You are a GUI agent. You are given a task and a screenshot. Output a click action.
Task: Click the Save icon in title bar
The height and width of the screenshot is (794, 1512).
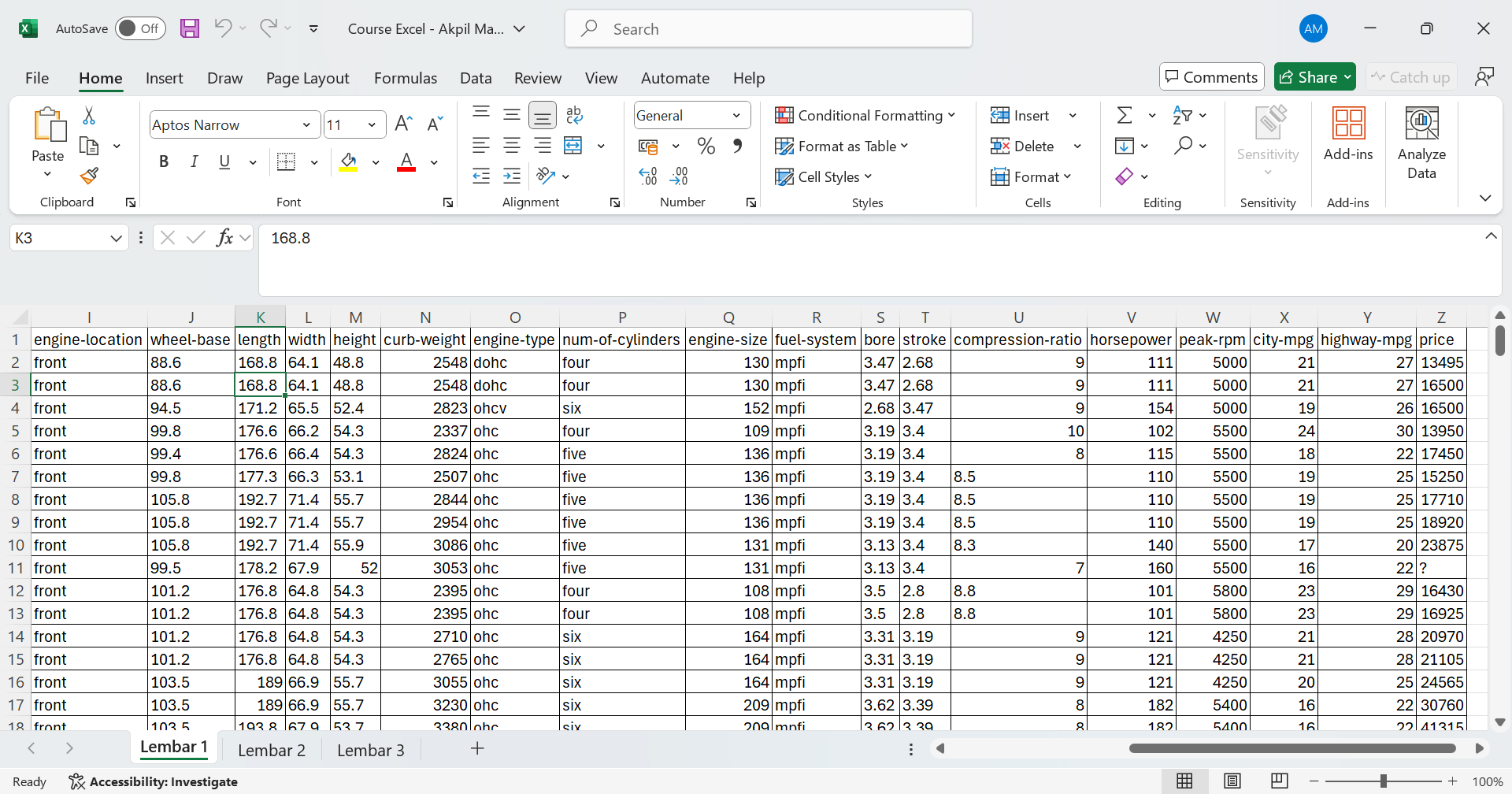[x=190, y=28]
